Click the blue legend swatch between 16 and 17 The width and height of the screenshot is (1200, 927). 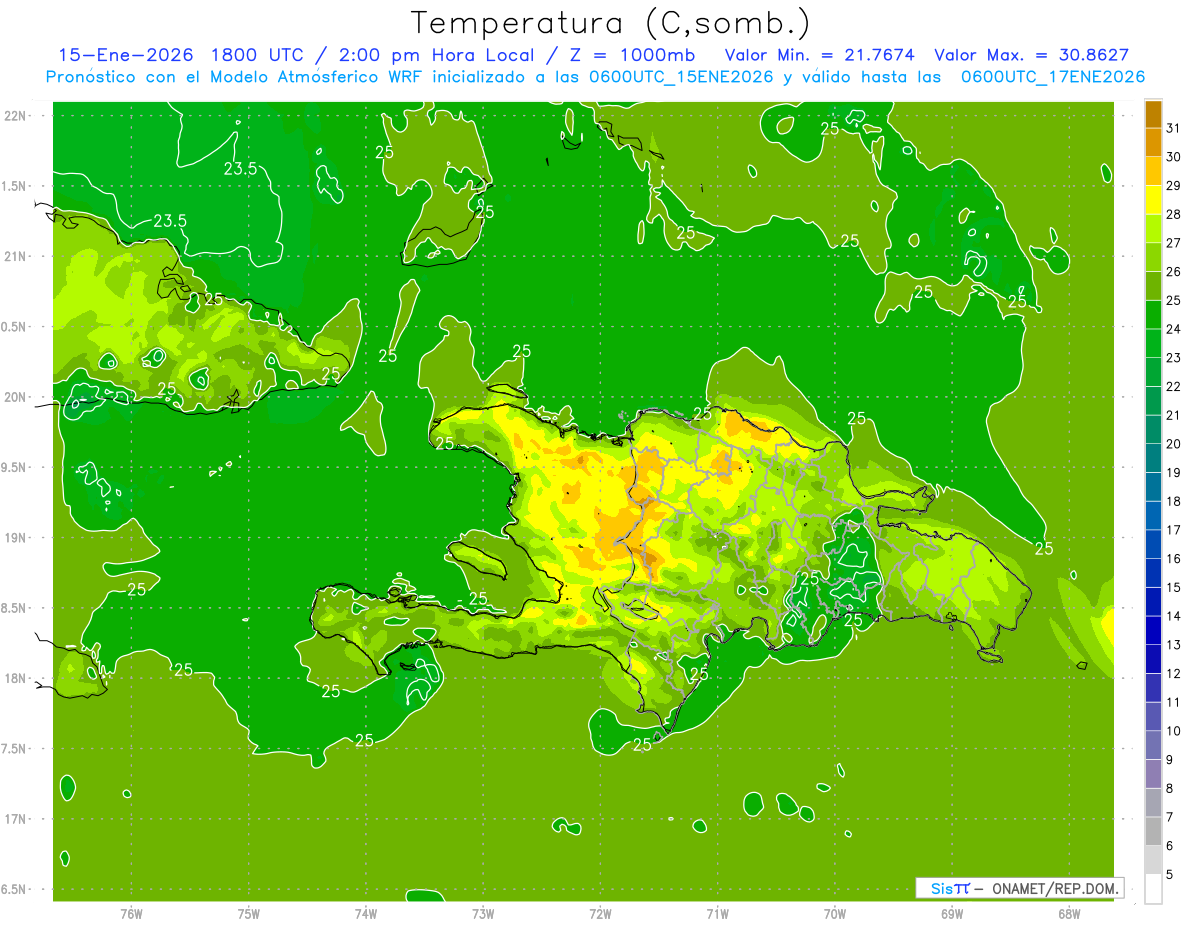(1153, 544)
